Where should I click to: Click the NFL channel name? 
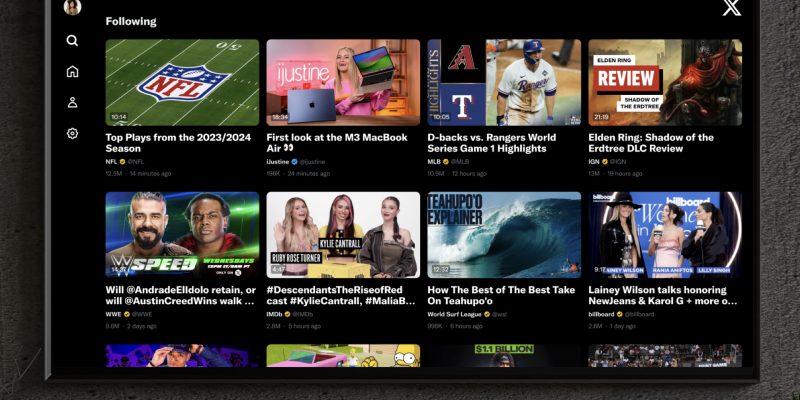point(111,162)
